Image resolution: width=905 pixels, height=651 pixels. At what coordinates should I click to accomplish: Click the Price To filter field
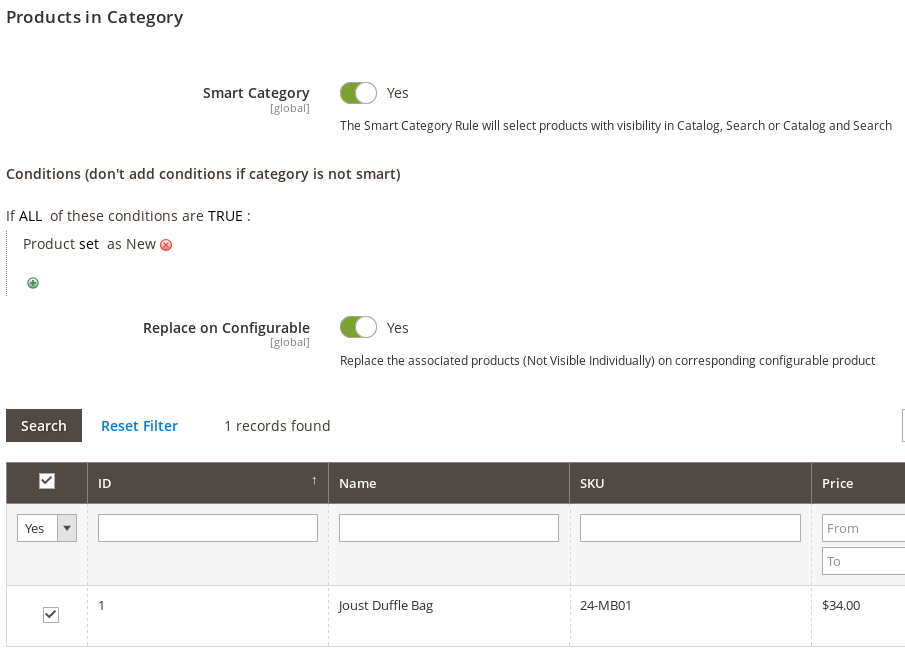863,561
